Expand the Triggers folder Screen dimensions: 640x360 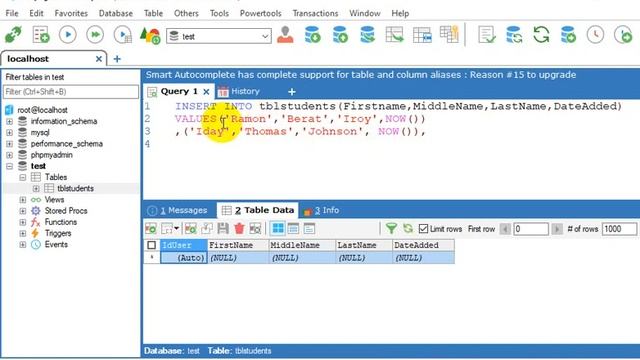point(23,233)
